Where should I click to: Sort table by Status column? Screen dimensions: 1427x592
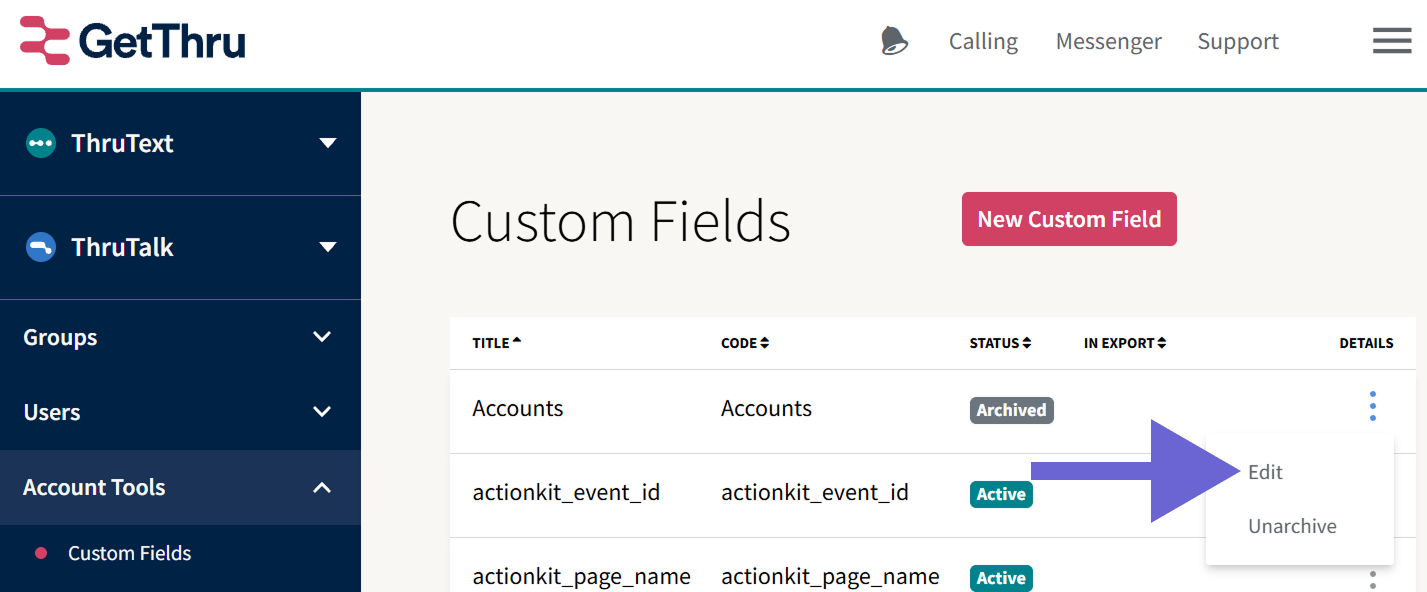(1000, 343)
